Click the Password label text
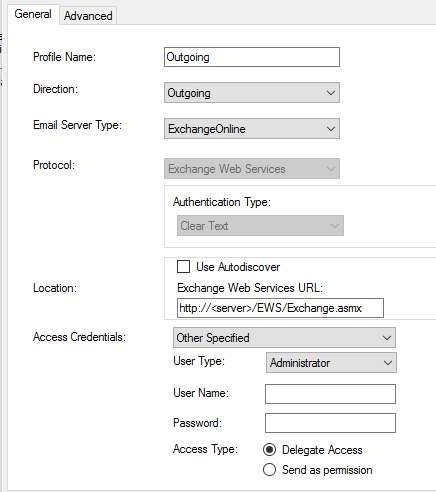This screenshot has height=492, width=436. pos(197,423)
